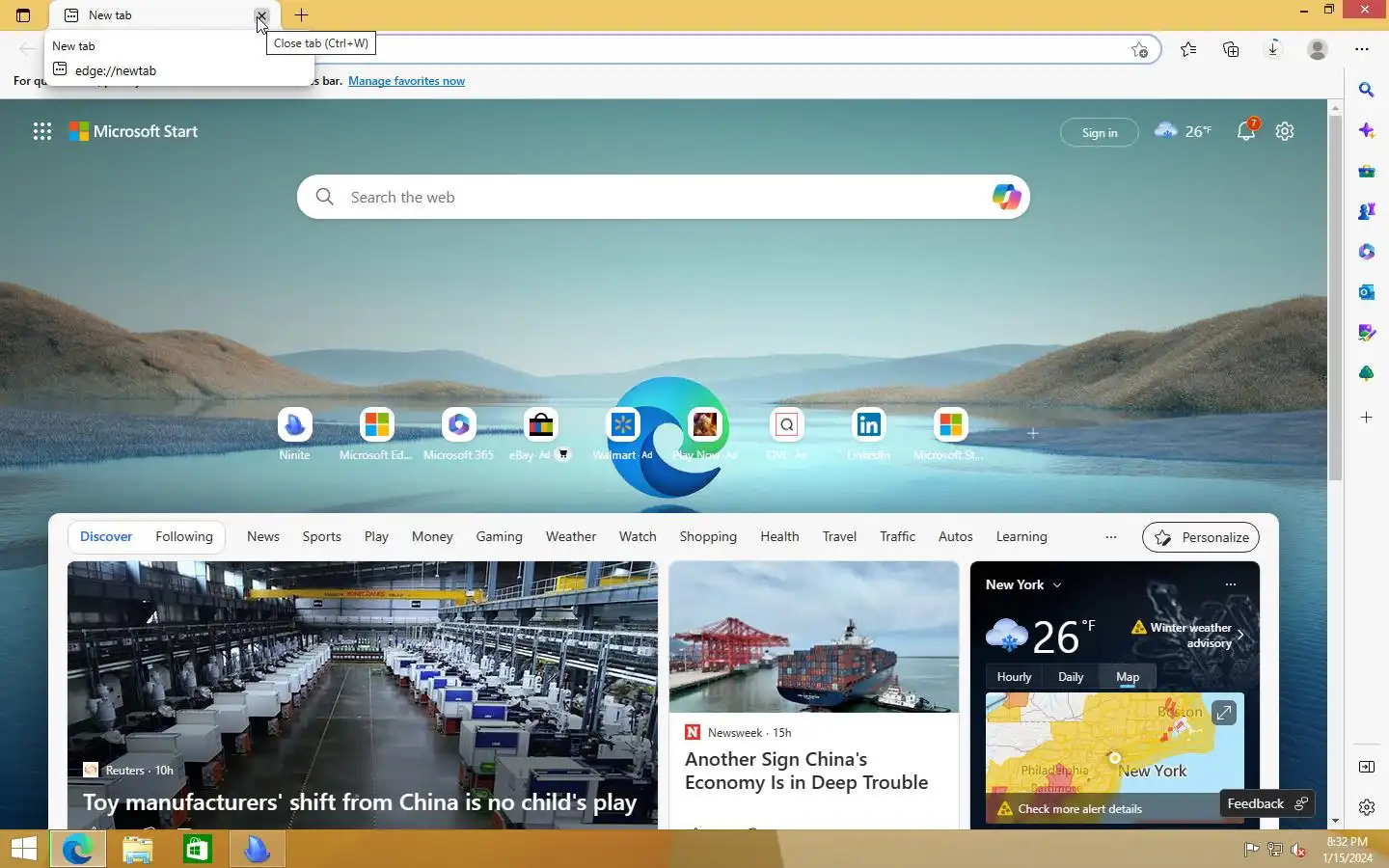The width and height of the screenshot is (1389, 868).
Task: Open Walmart quick link tile
Action: (x=622, y=434)
